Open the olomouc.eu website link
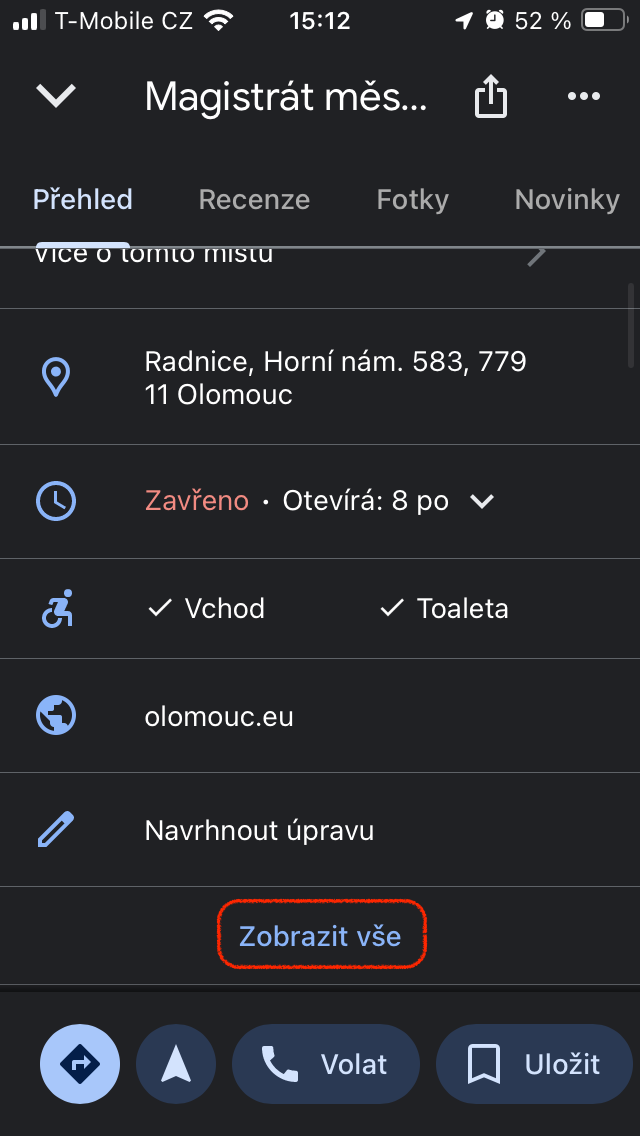640x1136 pixels. pos(219,717)
